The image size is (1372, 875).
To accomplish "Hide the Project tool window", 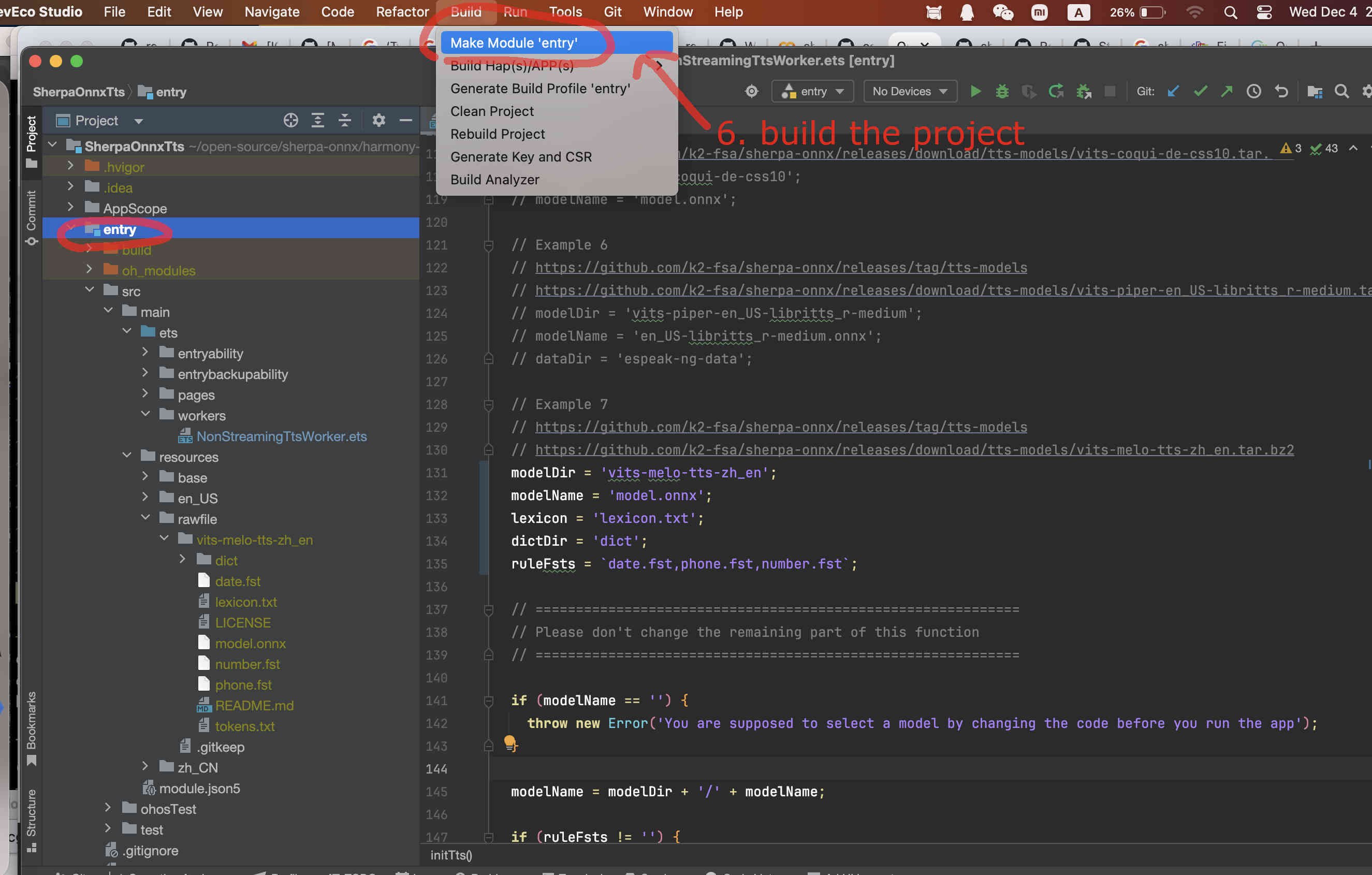I will [405, 120].
